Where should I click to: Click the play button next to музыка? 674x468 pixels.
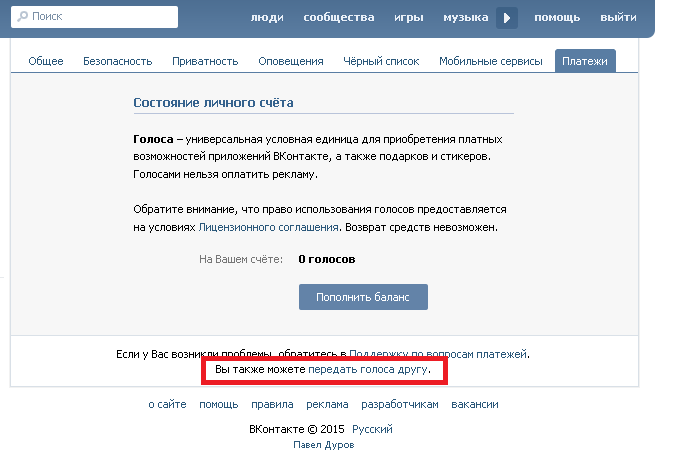pyautogui.click(x=507, y=18)
